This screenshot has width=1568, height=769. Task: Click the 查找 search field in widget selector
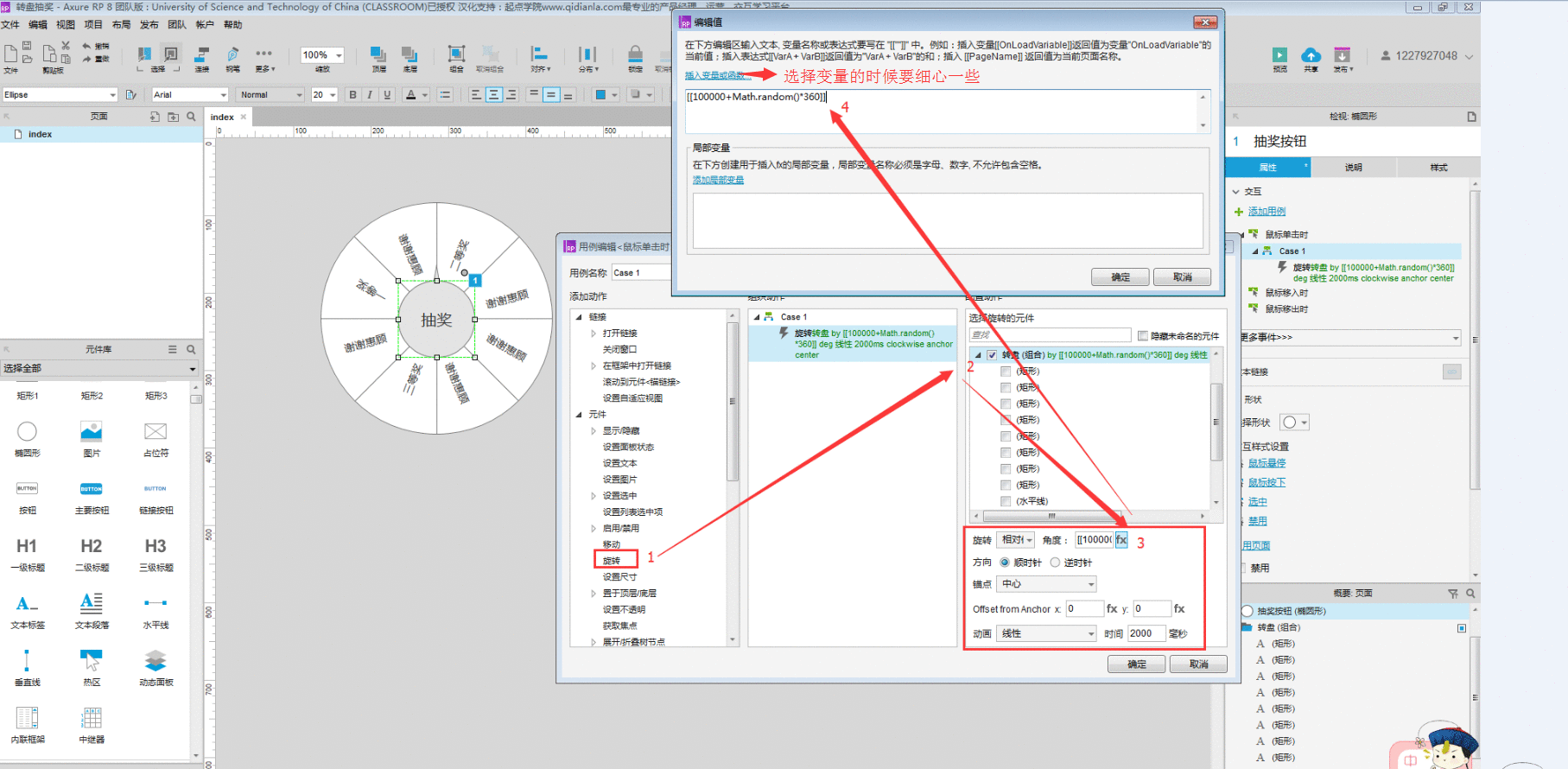1050,335
